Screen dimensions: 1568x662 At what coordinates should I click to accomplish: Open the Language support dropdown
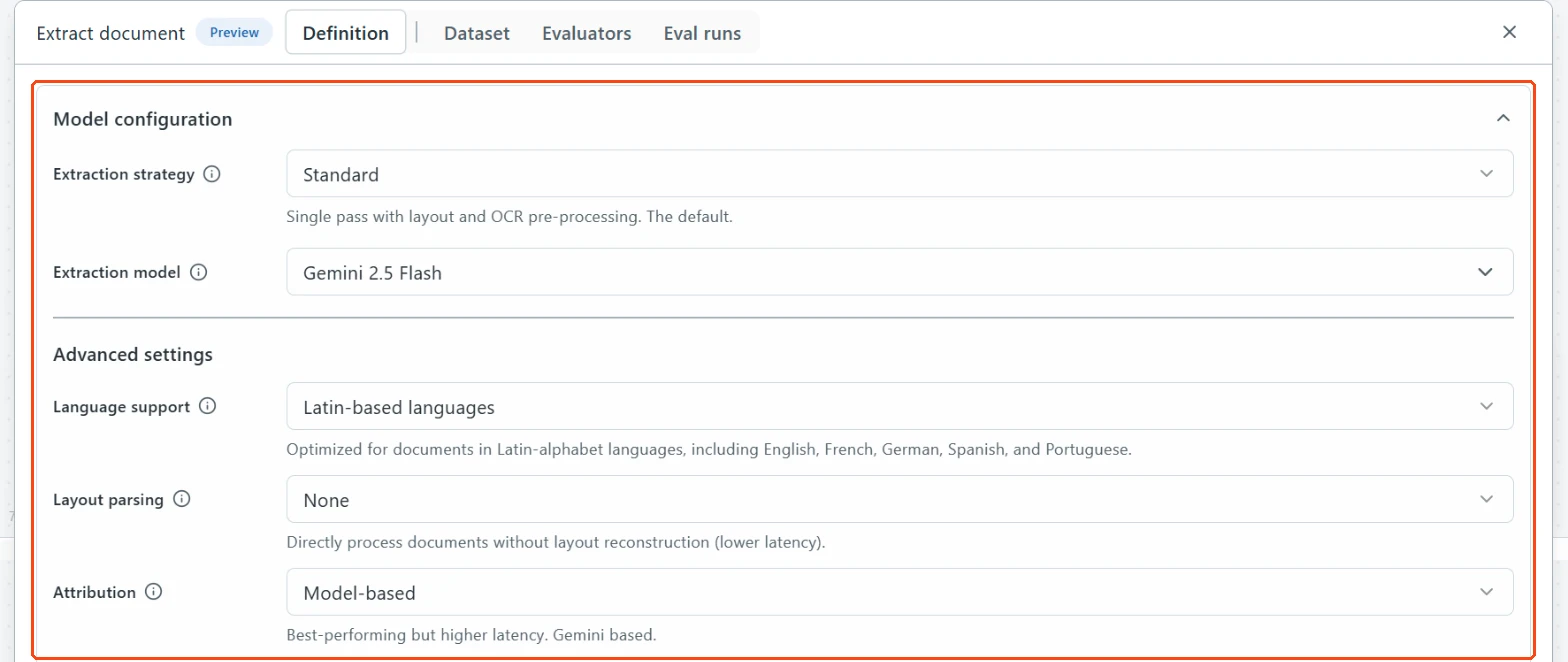point(899,406)
